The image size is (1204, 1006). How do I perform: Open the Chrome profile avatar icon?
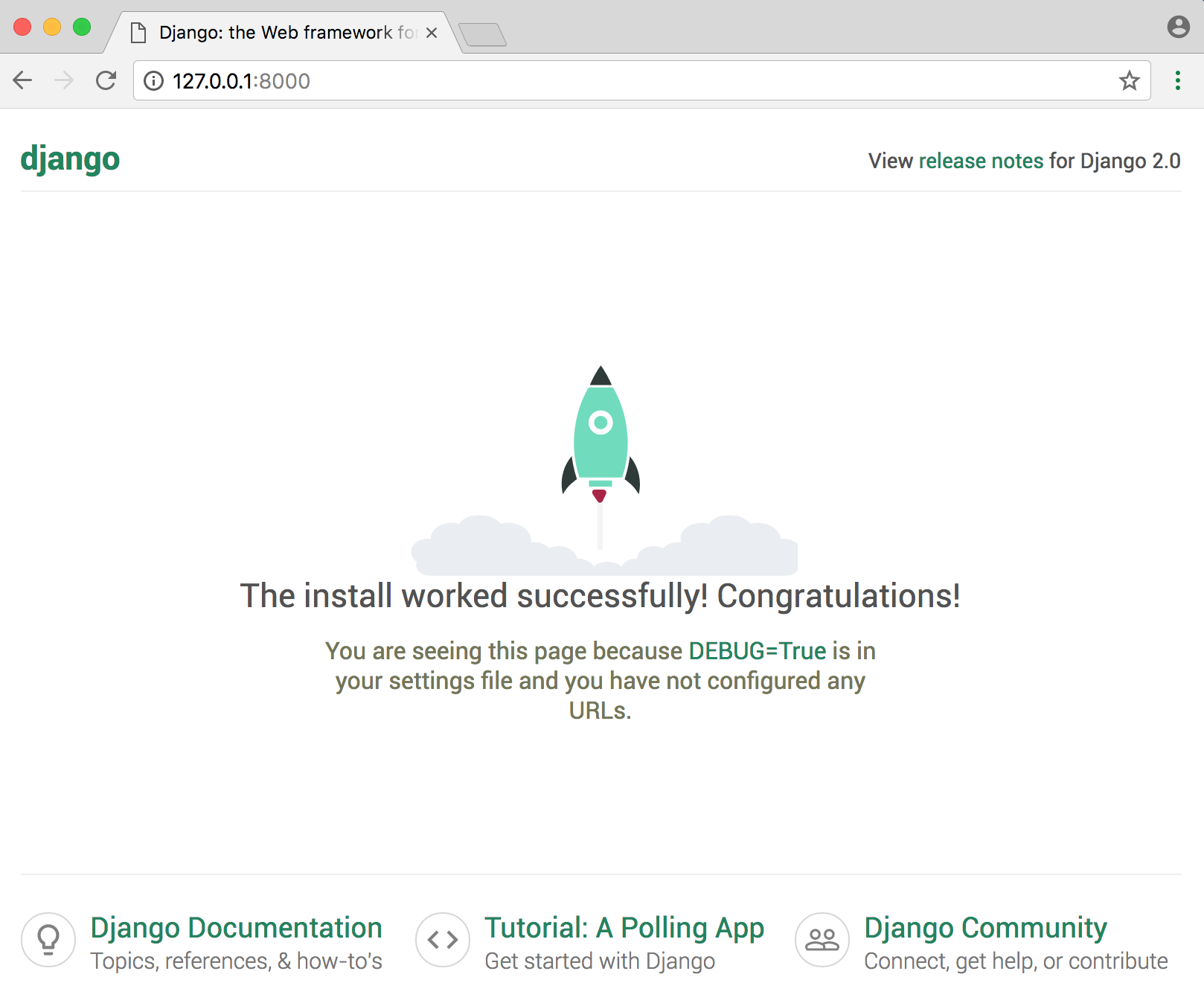tap(1179, 27)
